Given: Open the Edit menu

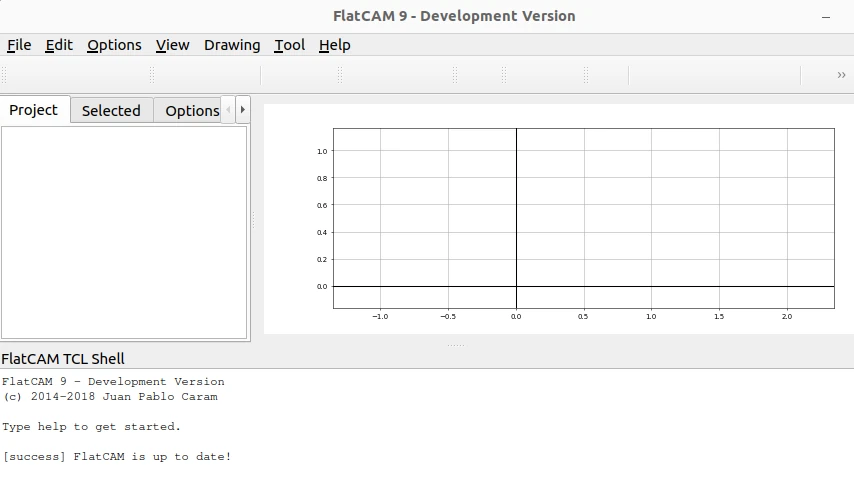Looking at the screenshot, I should click(x=59, y=45).
